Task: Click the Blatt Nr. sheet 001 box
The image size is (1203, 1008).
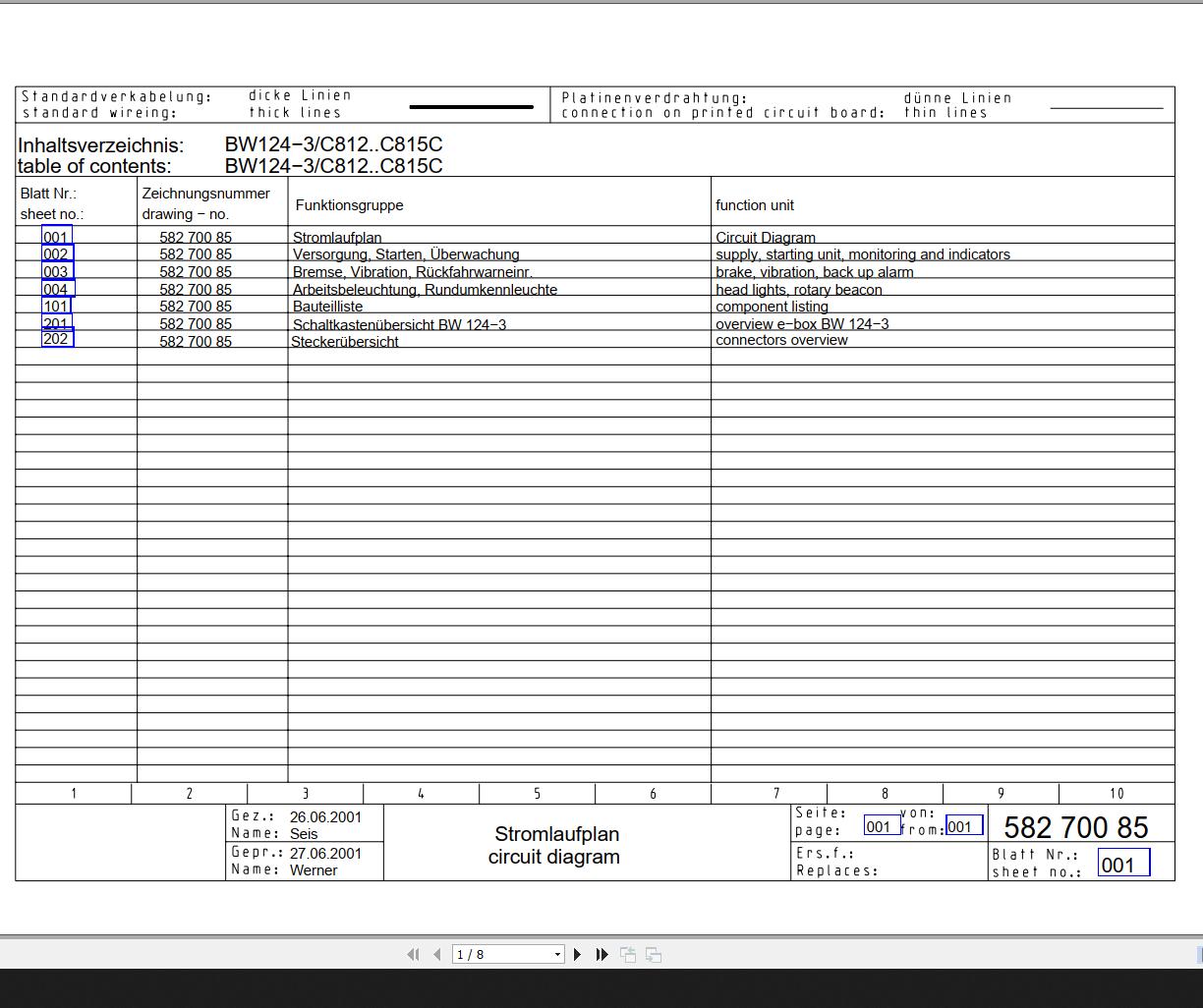Action: [1123, 864]
